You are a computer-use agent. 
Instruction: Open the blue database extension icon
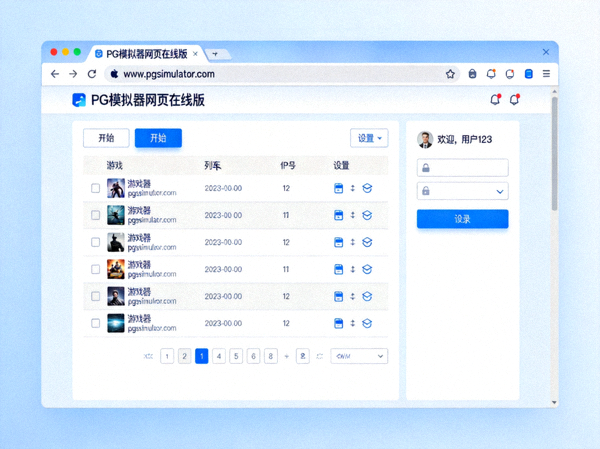pyautogui.click(x=528, y=74)
